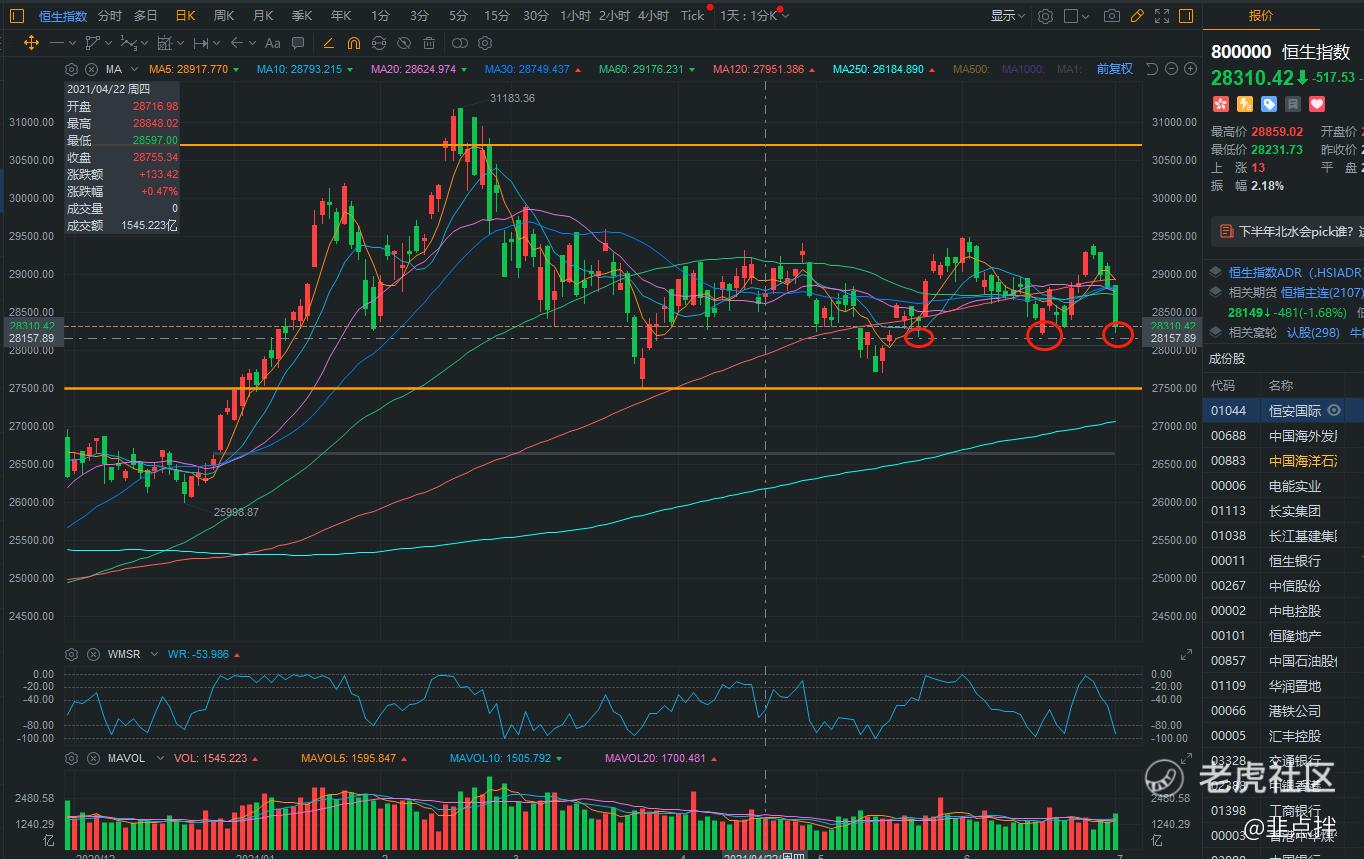Open the MA indicator settings gear

coord(71,69)
